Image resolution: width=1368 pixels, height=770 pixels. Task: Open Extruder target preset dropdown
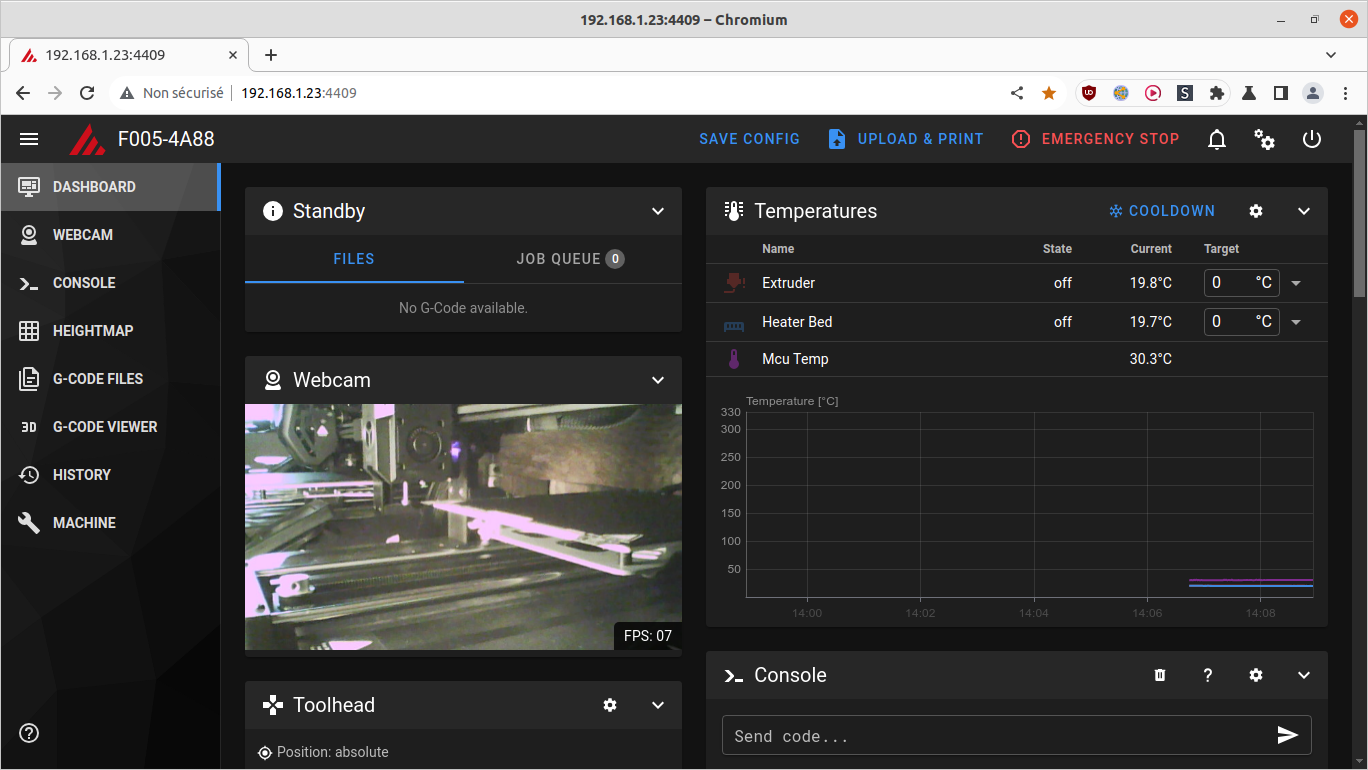click(1296, 283)
